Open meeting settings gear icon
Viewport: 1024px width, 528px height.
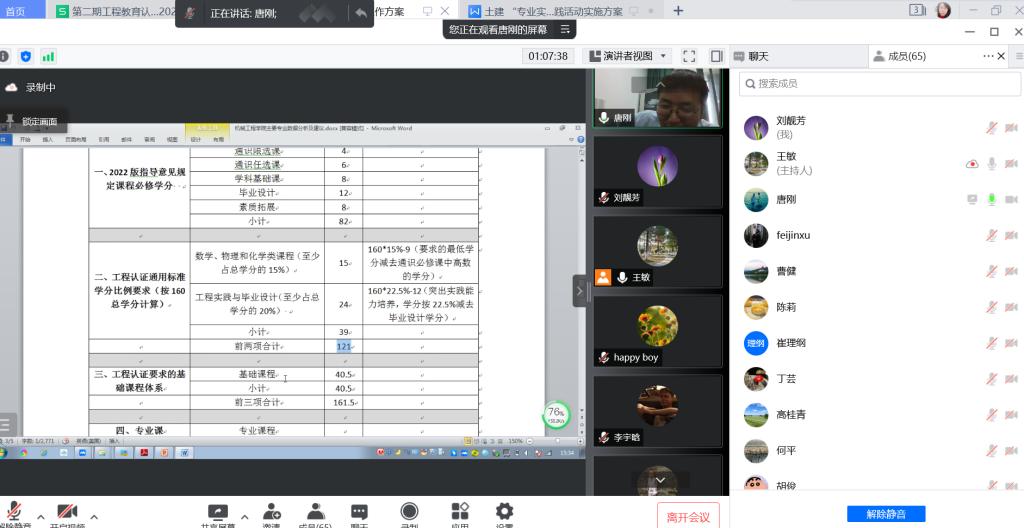(x=504, y=513)
